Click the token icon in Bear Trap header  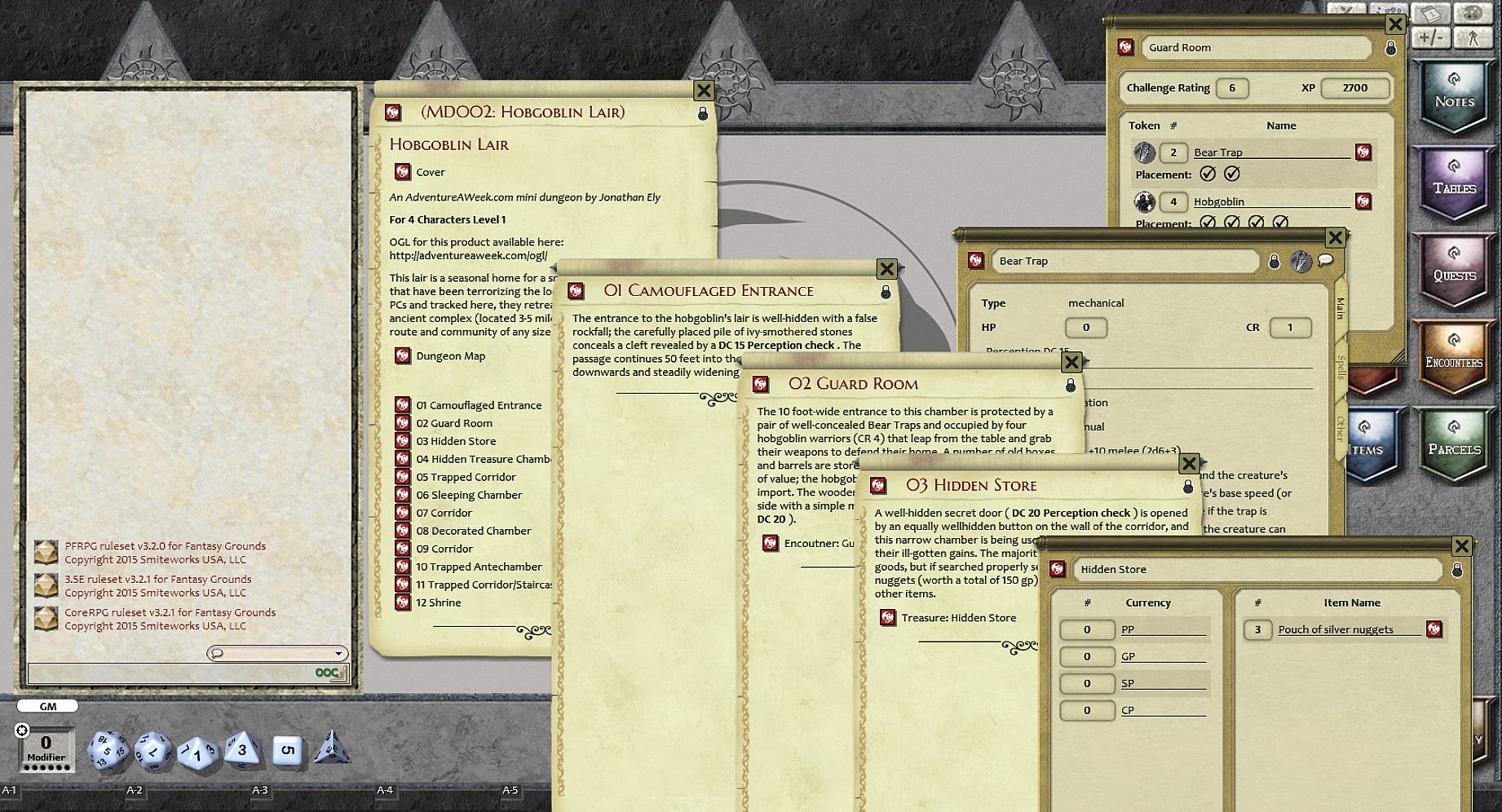1301,261
